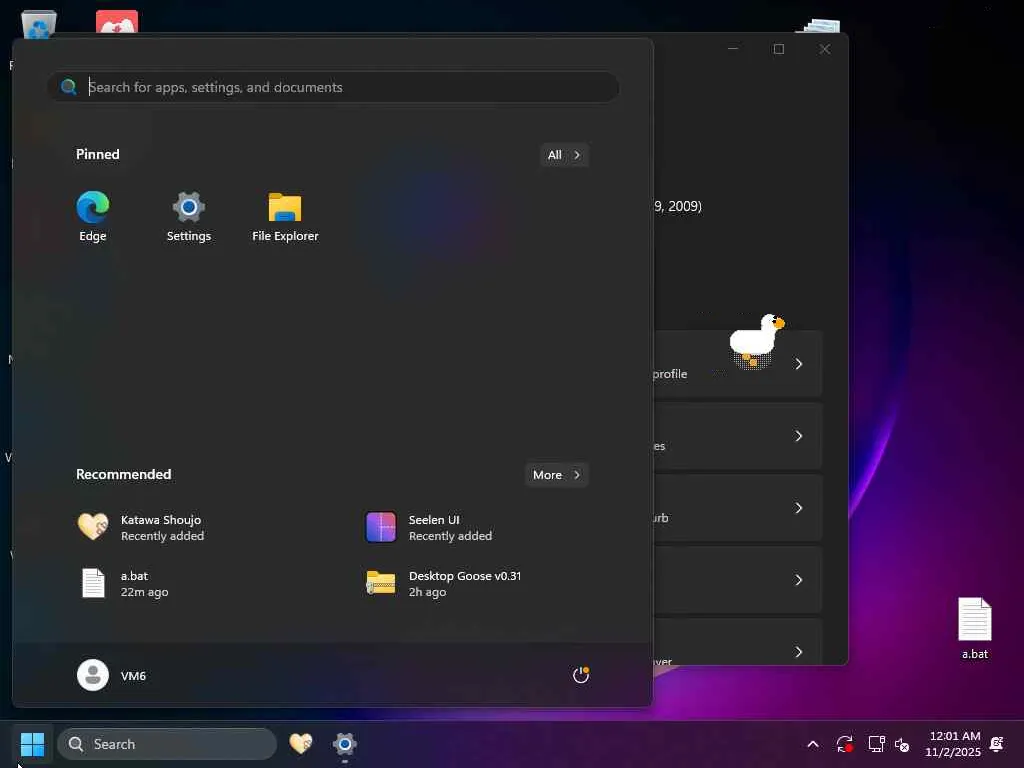Open Desktop Goose v0.31 folder

[x=443, y=583]
